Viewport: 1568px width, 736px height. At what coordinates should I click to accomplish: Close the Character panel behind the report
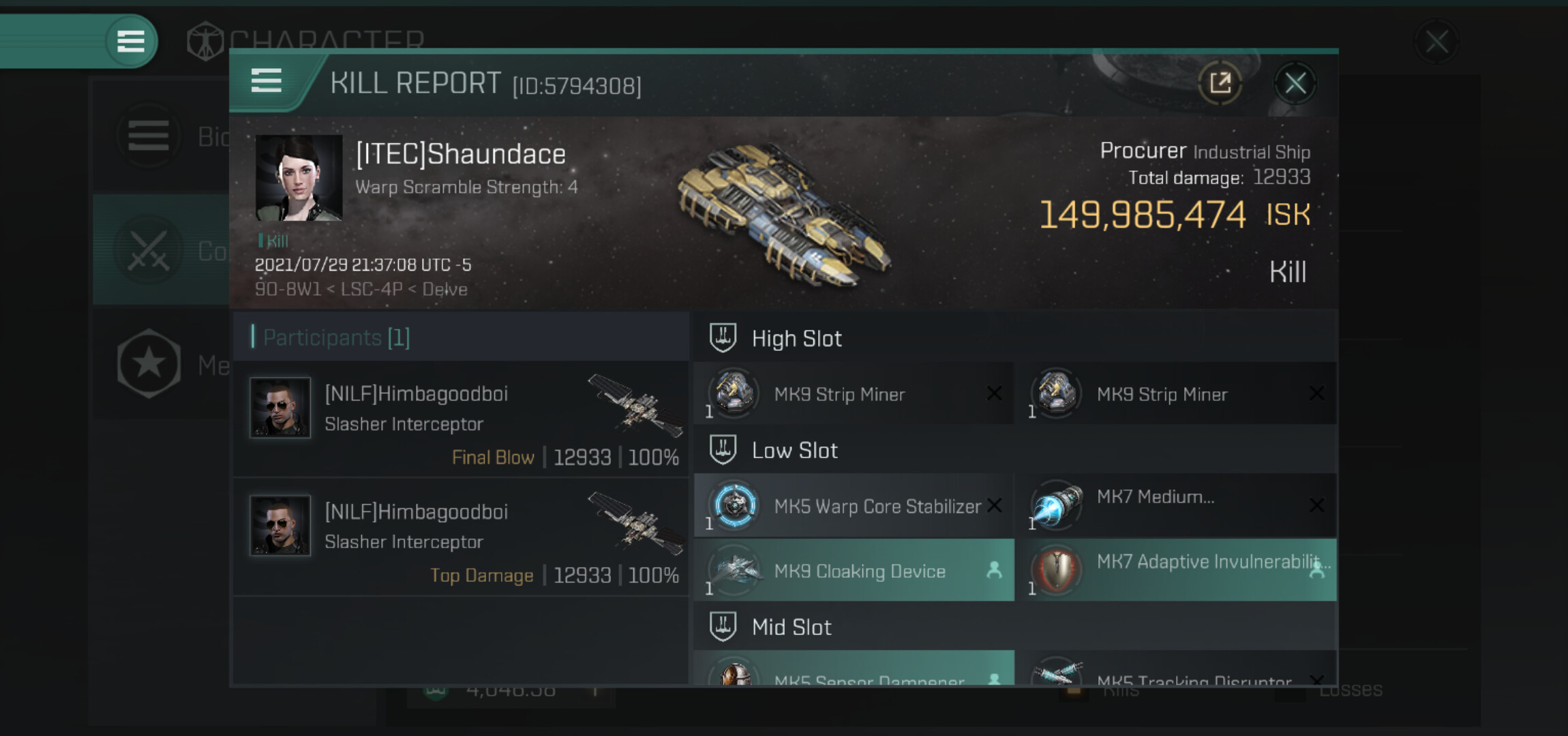pyautogui.click(x=1437, y=42)
